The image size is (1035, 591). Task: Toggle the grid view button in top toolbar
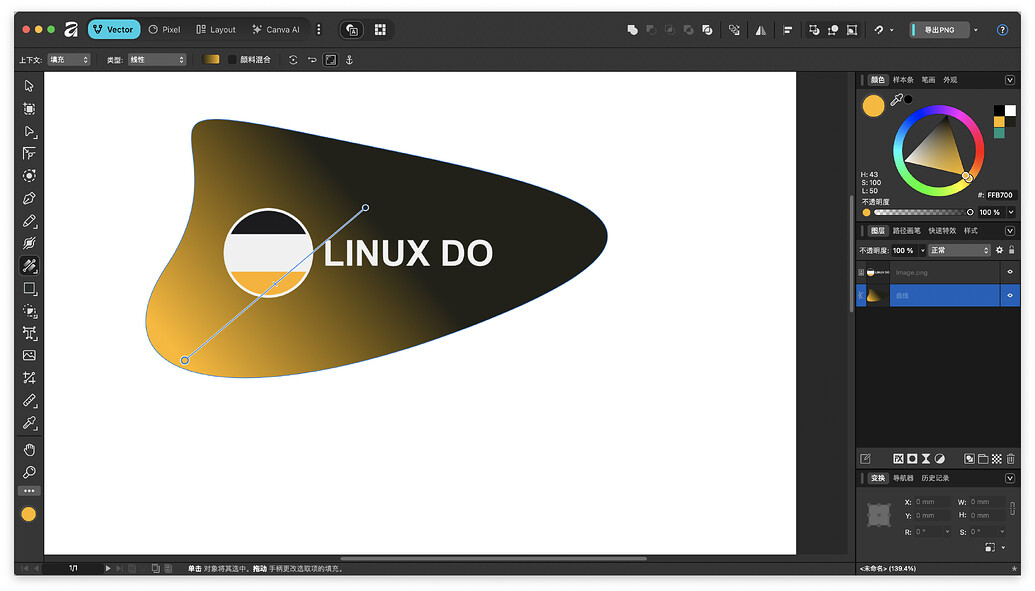tap(380, 30)
